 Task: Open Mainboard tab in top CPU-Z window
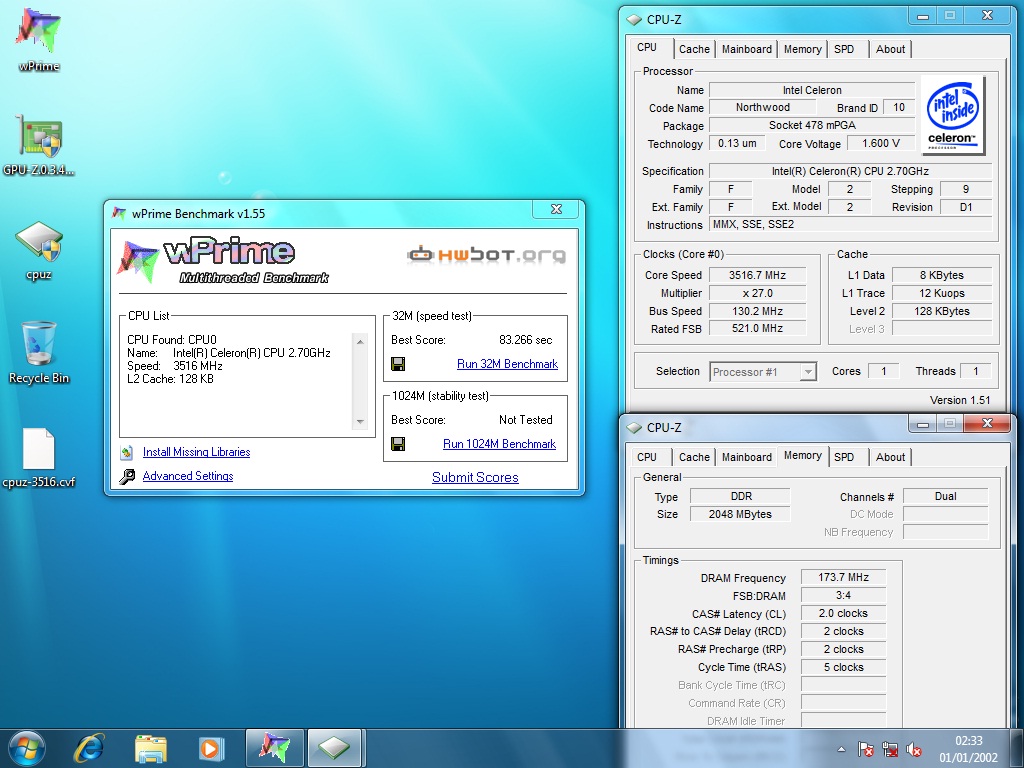click(x=746, y=49)
